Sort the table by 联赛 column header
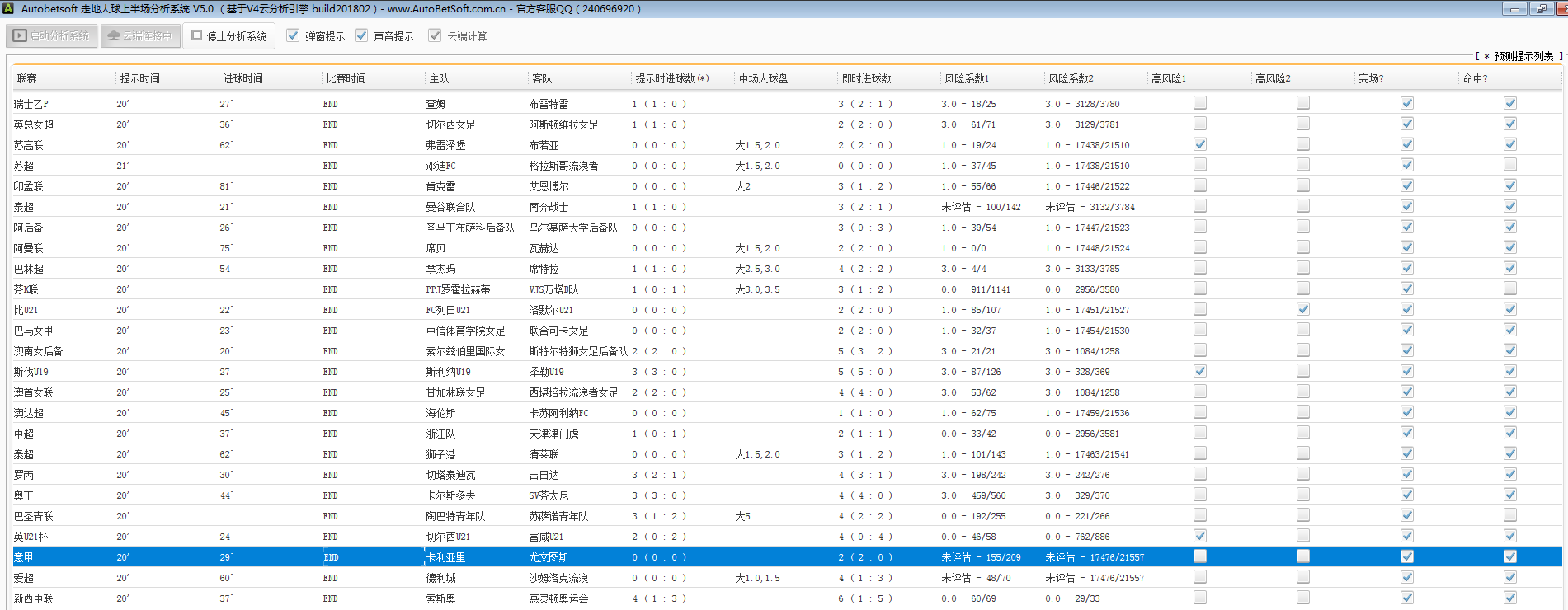Screen dimensions: 1568x610 tap(27, 79)
